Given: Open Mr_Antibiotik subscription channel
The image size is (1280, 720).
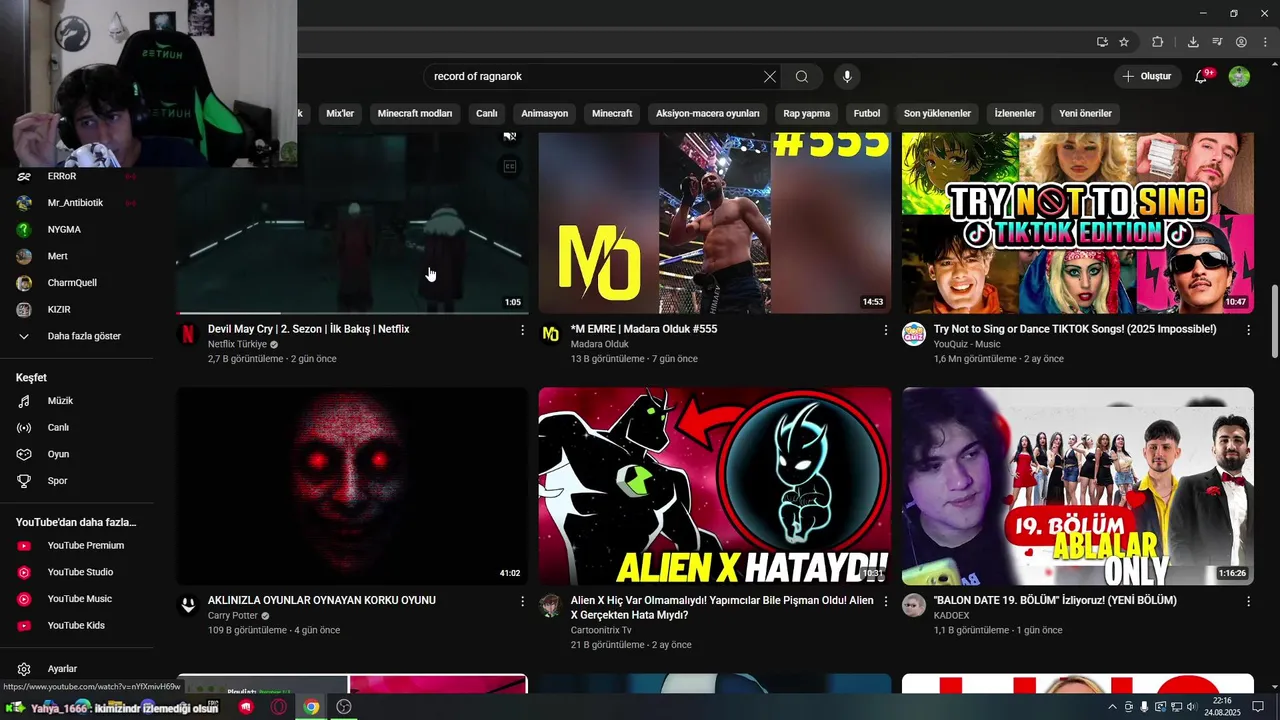Looking at the screenshot, I should [77, 203].
